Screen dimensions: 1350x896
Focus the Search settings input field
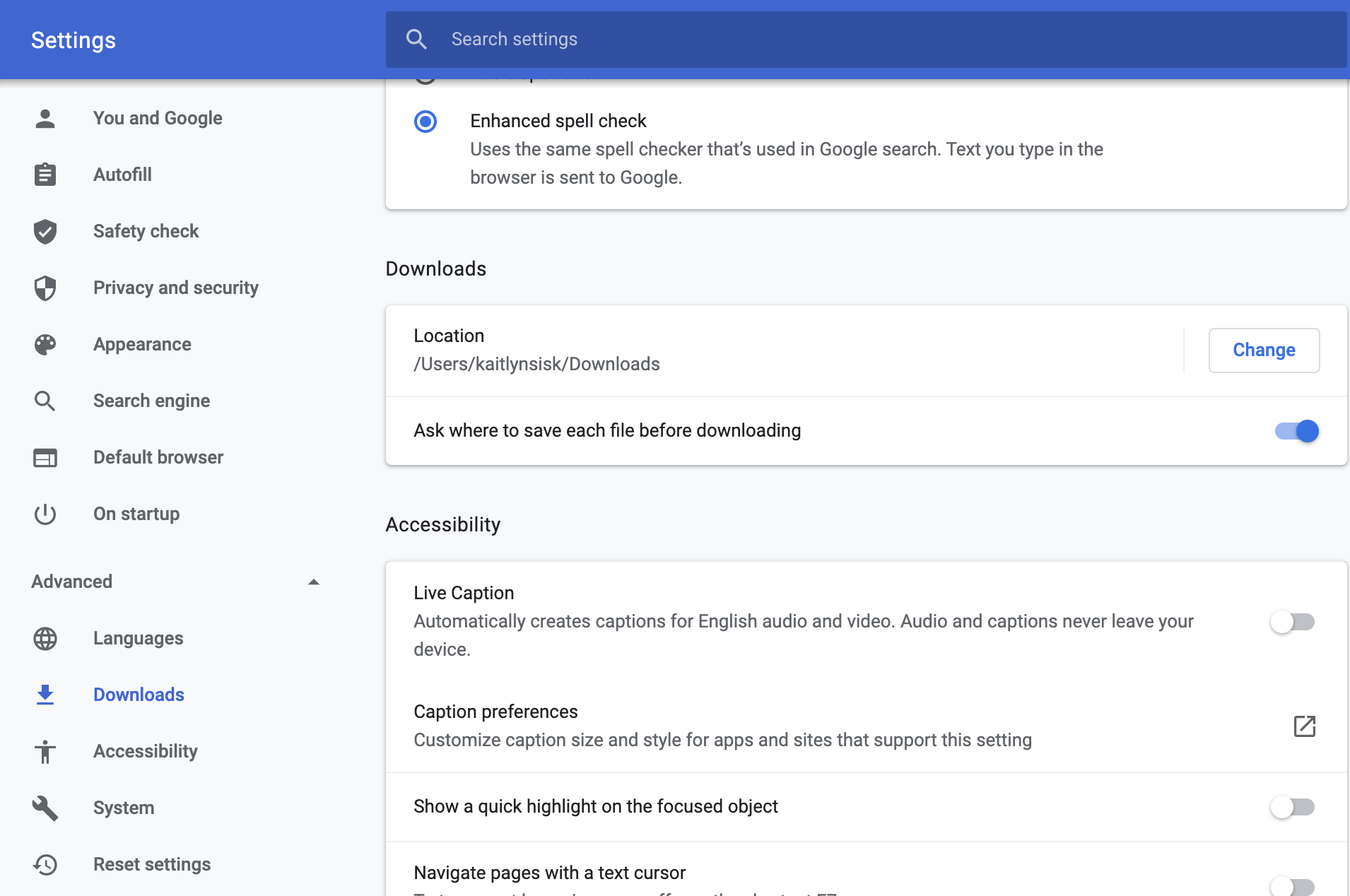(866, 39)
